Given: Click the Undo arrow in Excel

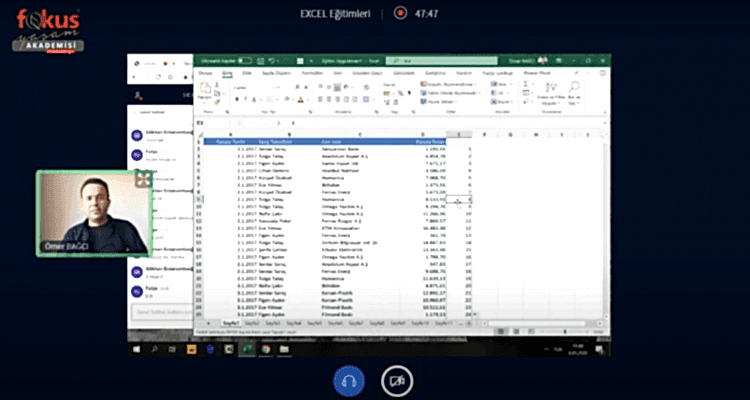Looking at the screenshot, I should 271,61.
